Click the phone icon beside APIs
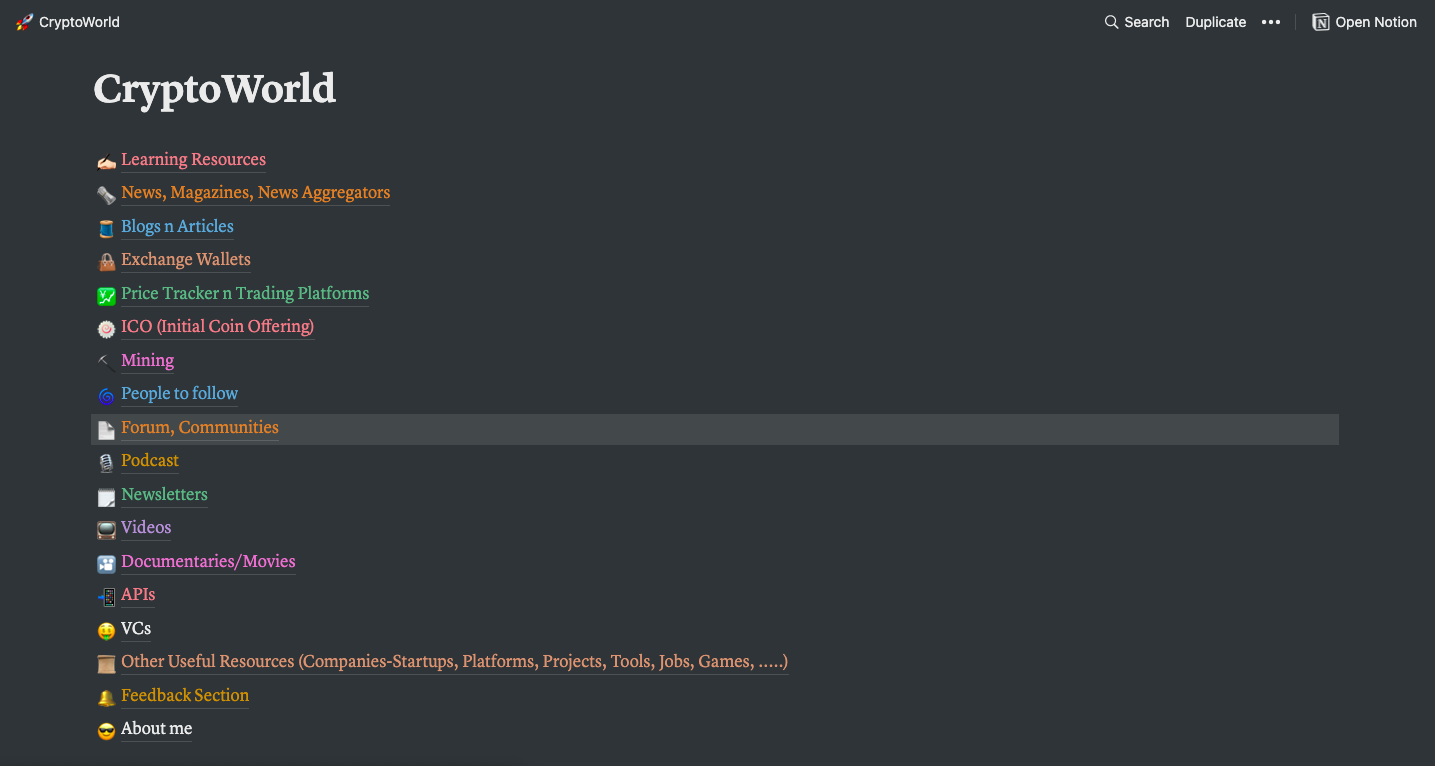This screenshot has height=766, width=1435. pos(106,596)
